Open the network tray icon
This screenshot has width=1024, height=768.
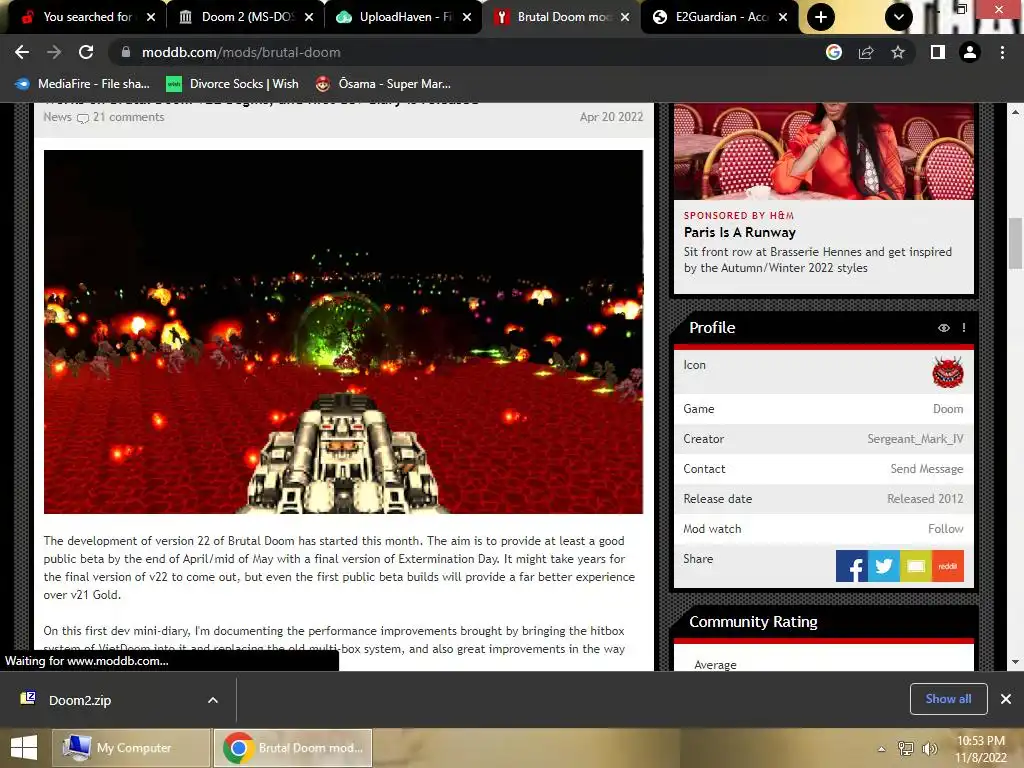click(x=906, y=748)
